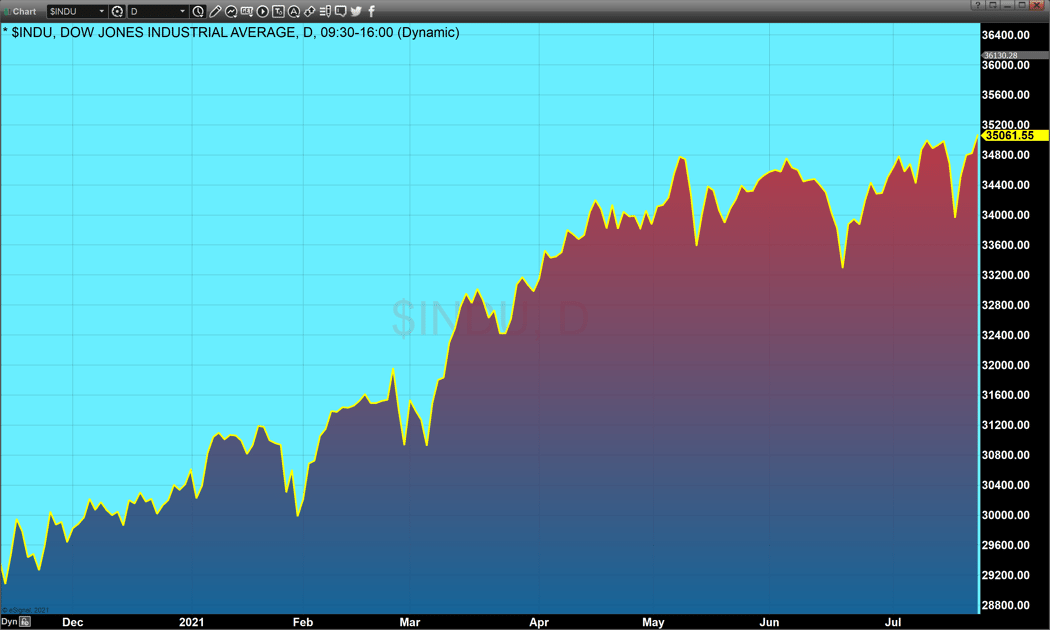Screen dimensions: 1050x630
Task: Click the link windows icon
Action: tap(309, 11)
